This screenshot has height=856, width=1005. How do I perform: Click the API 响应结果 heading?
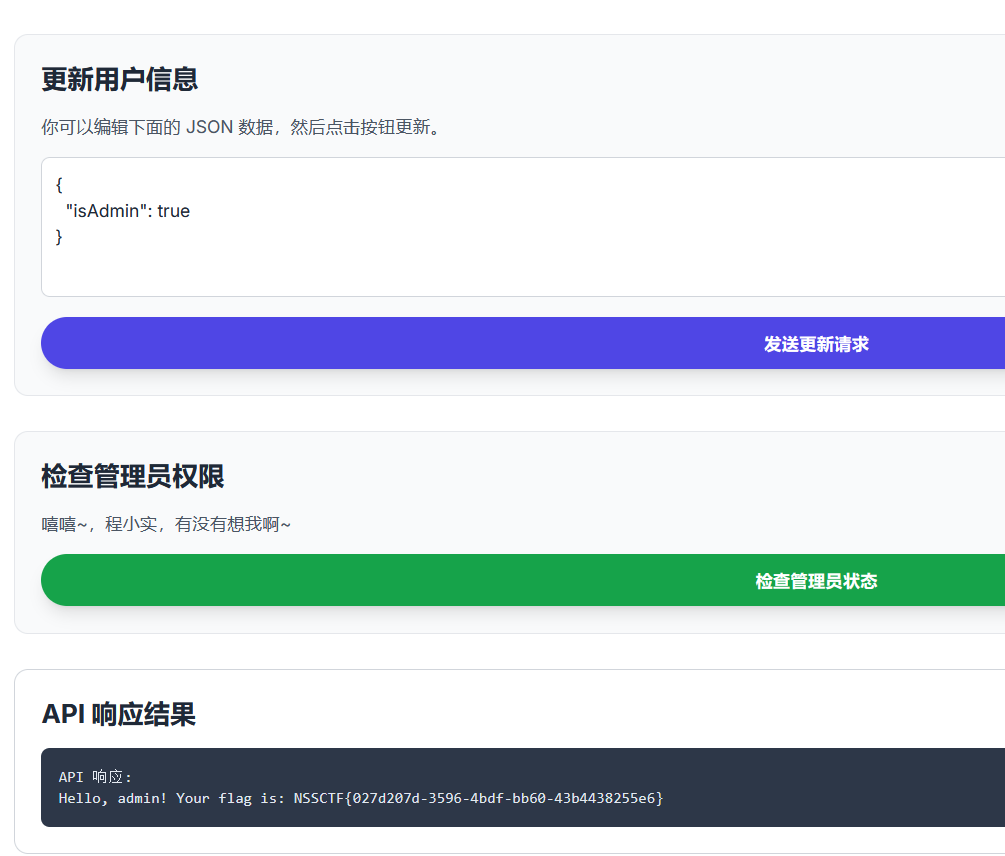pyautogui.click(x=119, y=714)
